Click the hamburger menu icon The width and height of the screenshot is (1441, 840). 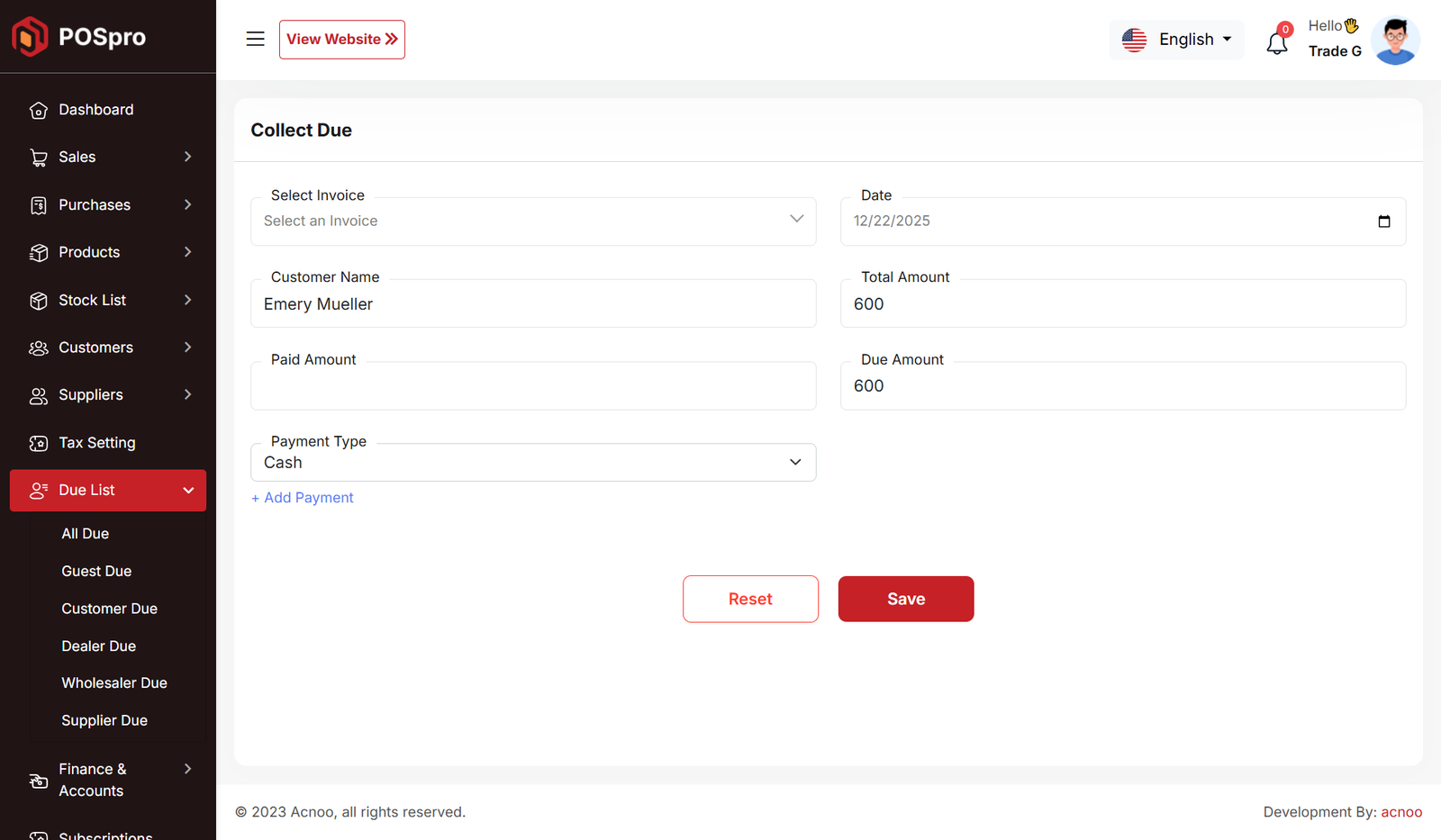coord(255,39)
